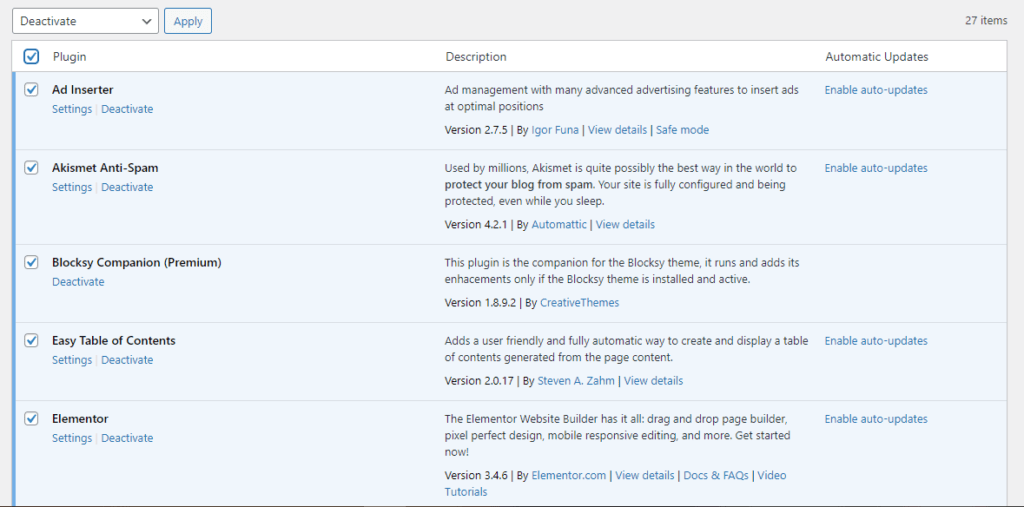
Task: View details for Akismet Anti-Spam
Action: (x=625, y=224)
